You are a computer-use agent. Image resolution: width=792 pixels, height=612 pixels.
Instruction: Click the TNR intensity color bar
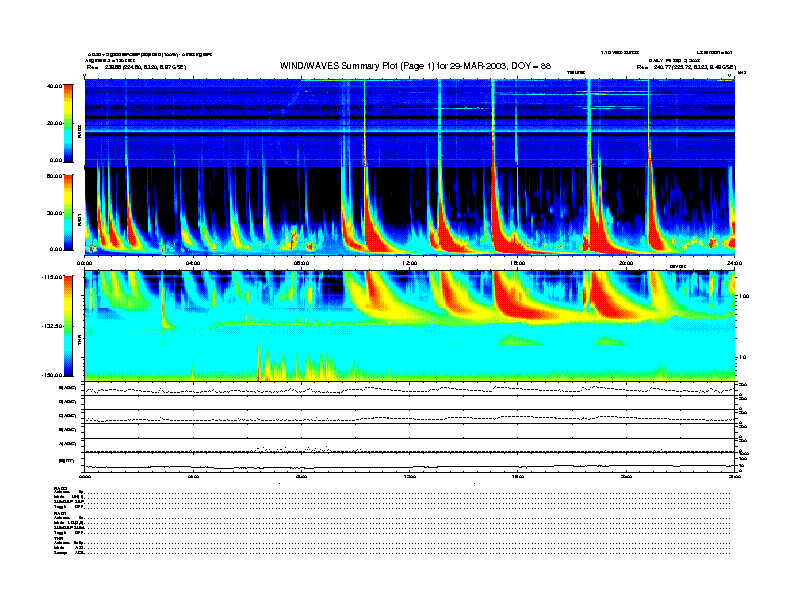click(68, 326)
